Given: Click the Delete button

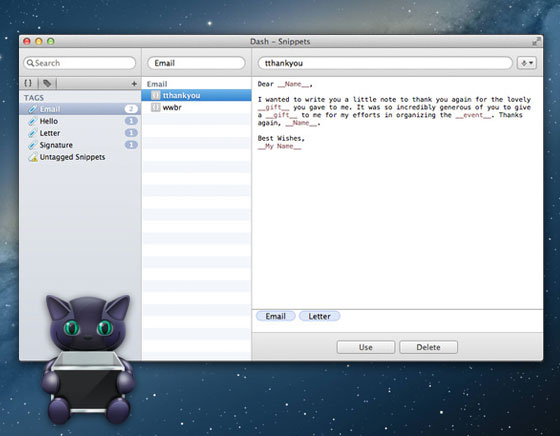Looking at the screenshot, I should pyautogui.click(x=428, y=347).
